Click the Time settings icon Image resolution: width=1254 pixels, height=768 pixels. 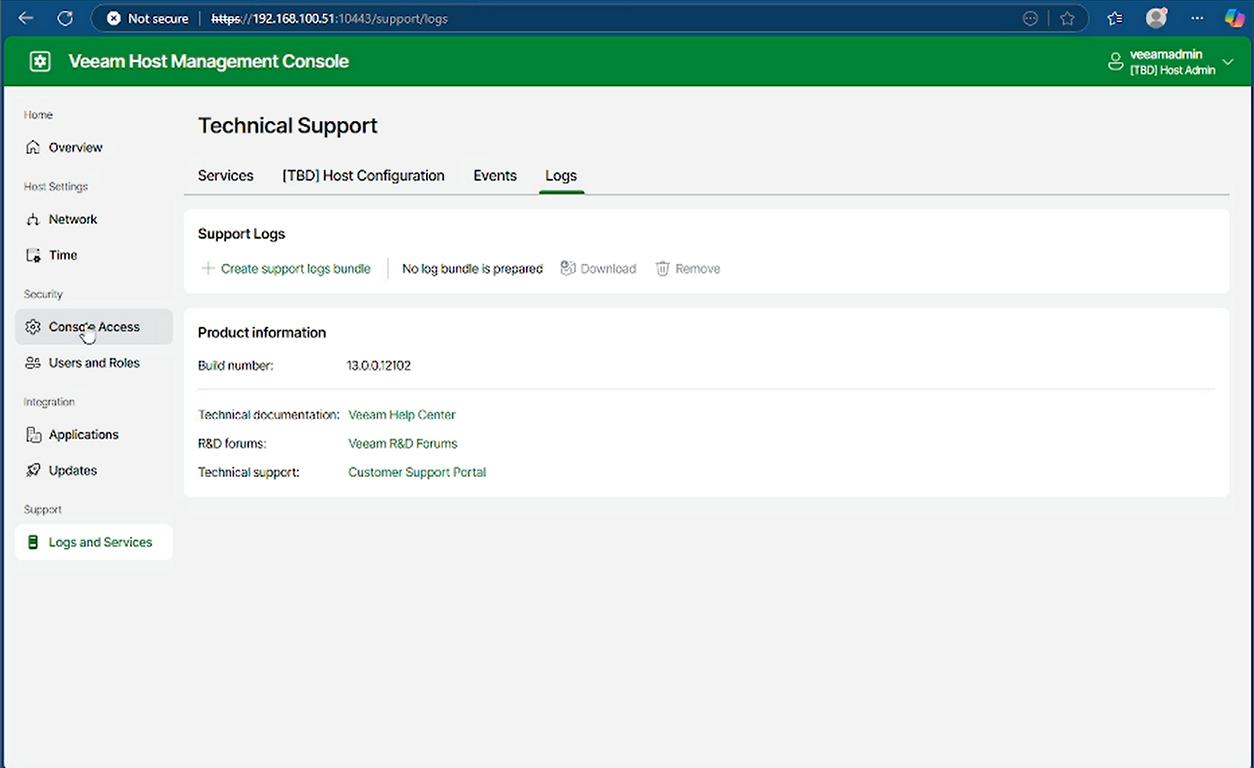(x=33, y=255)
